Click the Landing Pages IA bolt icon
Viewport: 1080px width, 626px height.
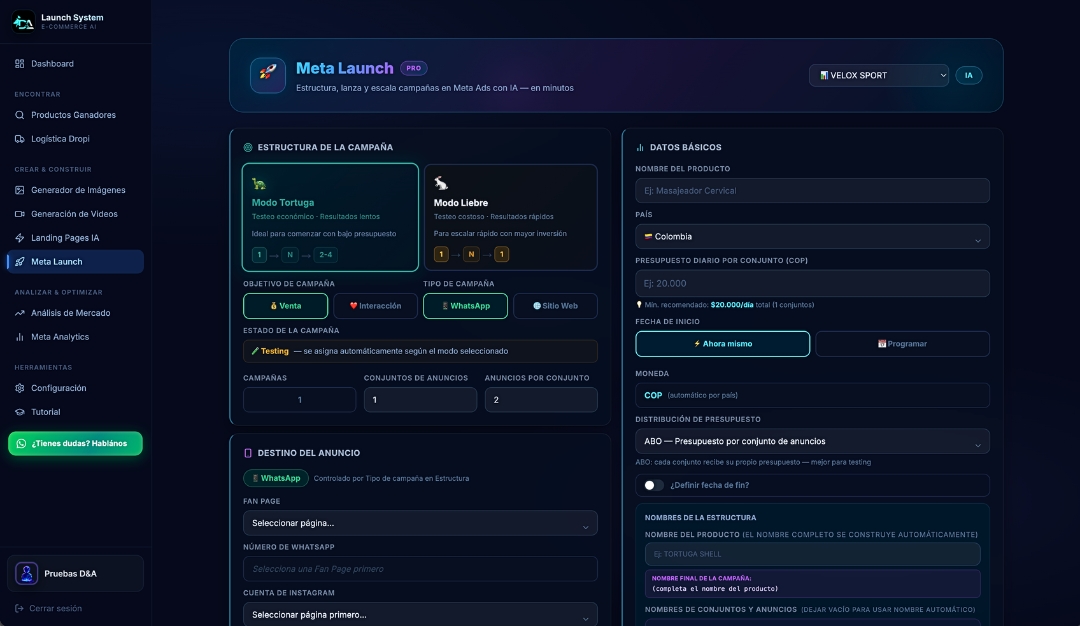coord(19,238)
